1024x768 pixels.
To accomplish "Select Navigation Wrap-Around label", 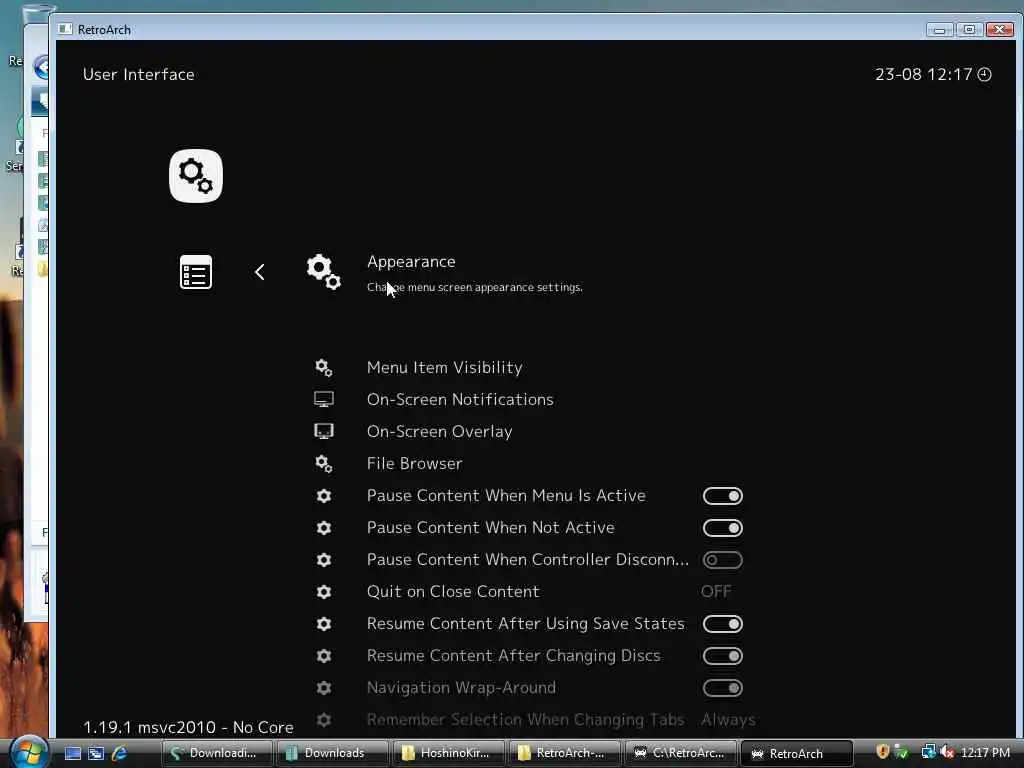I will pos(461,688).
